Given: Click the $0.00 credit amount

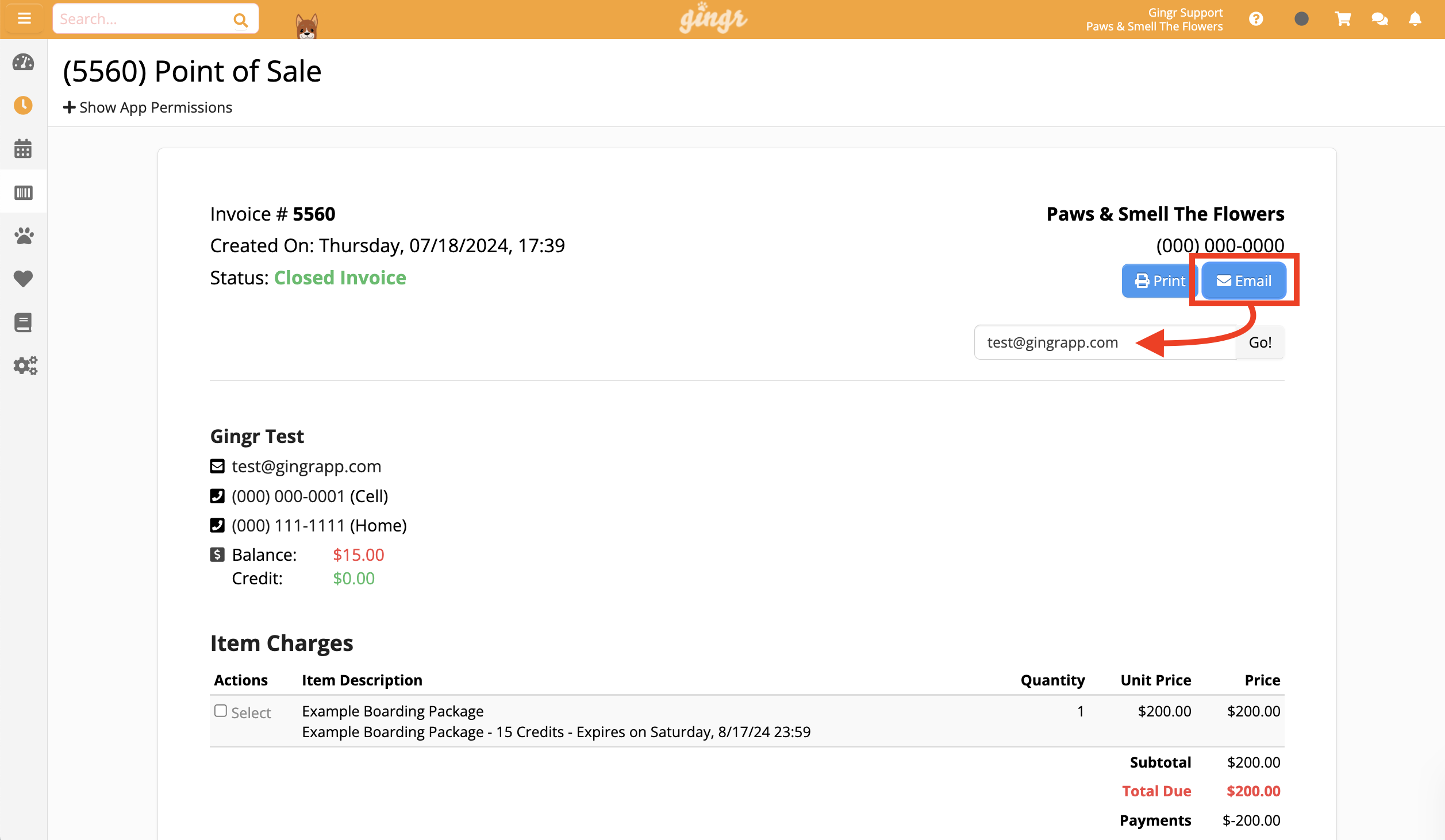Looking at the screenshot, I should pyautogui.click(x=353, y=578).
